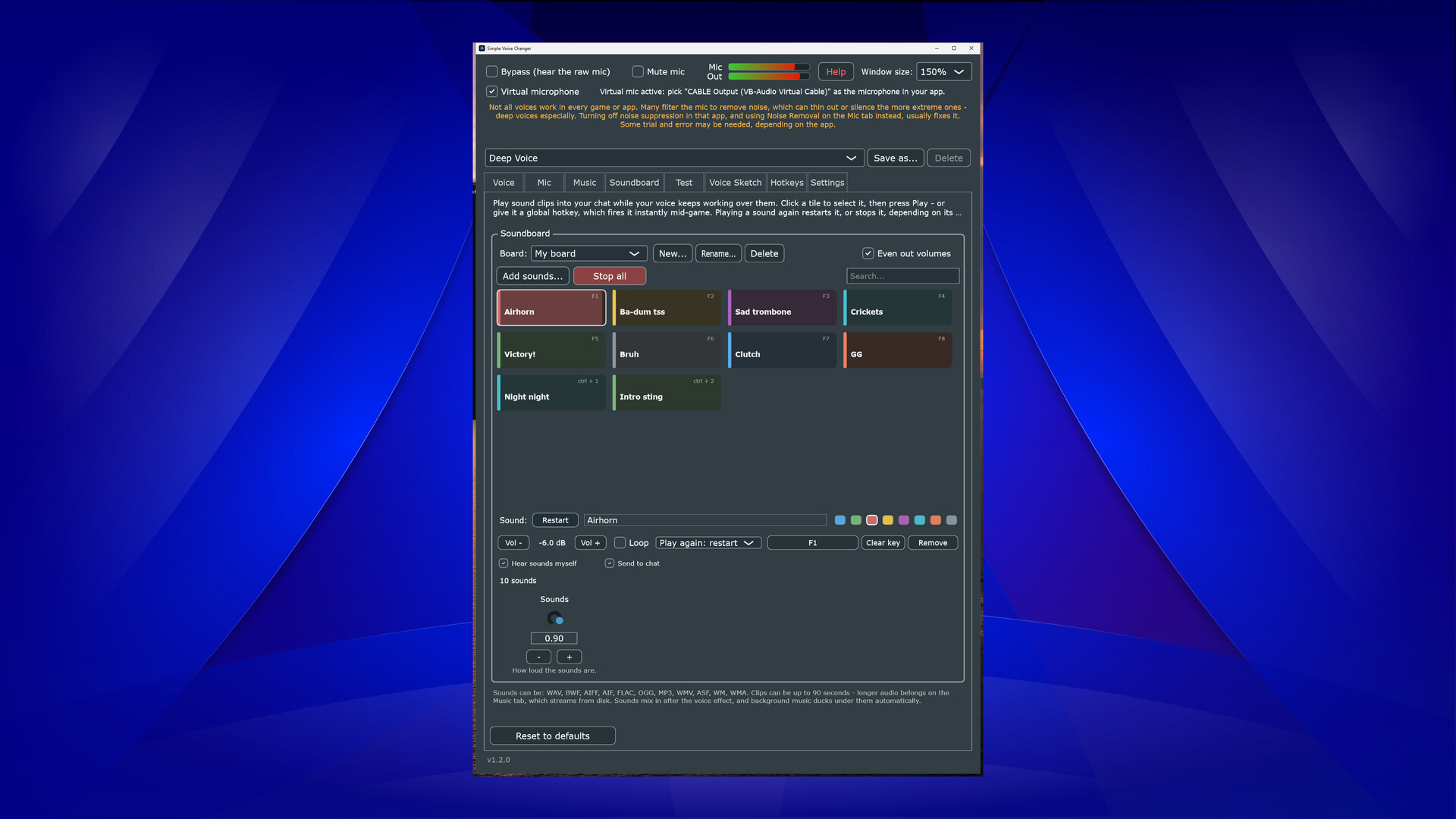Viewport: 1456px width, 819px height.
Task: Select the Night night sound tile
Action: (x=551, y=393)
